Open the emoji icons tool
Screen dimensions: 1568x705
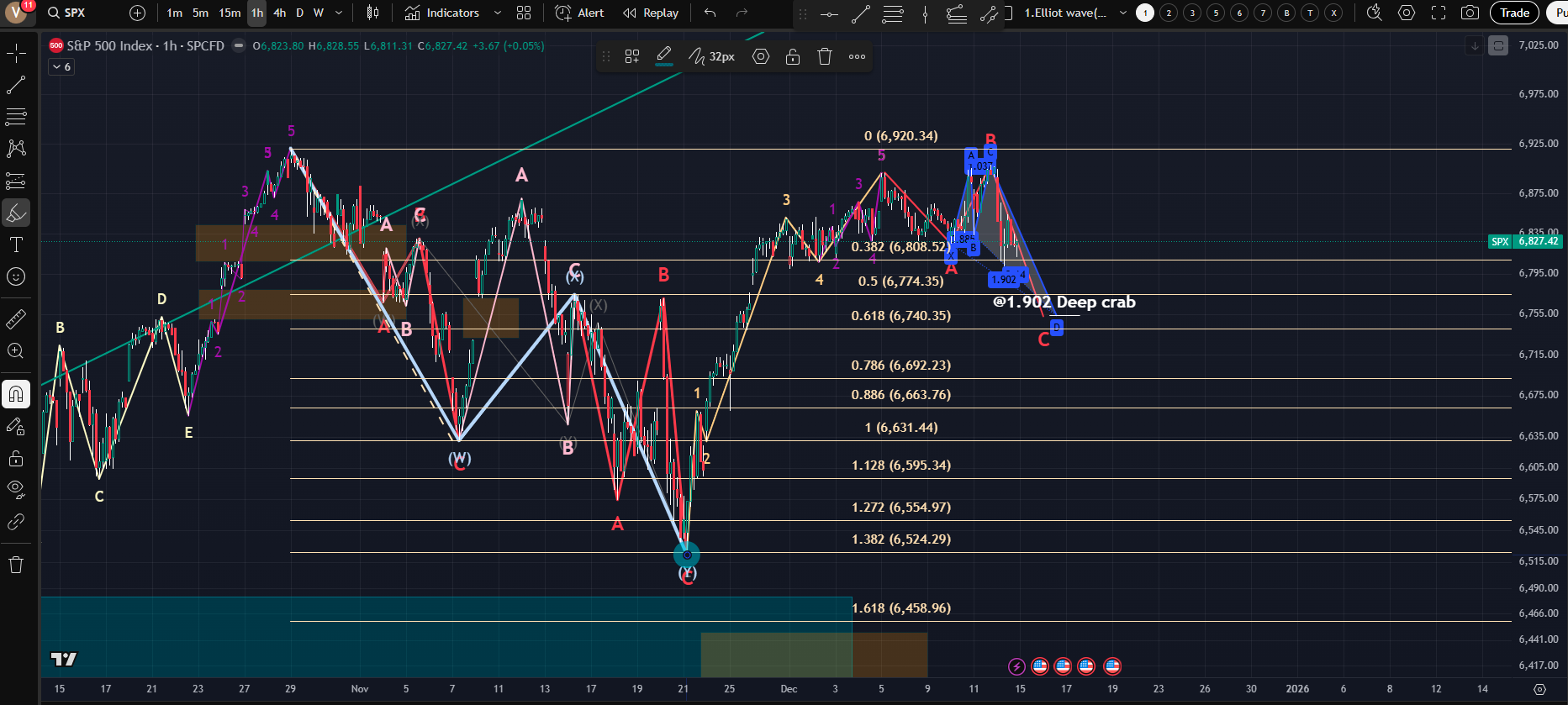click(x=16, y=276)
